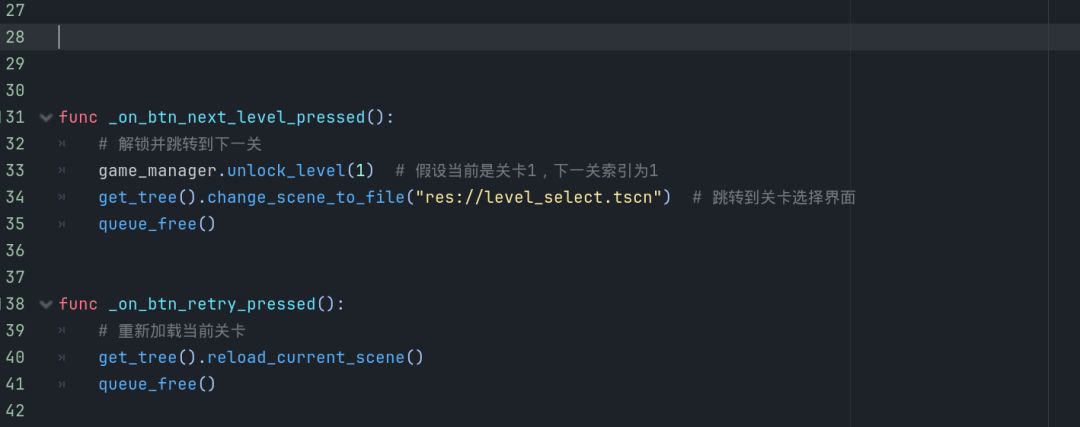
Task: Click the "res://level_select.tscn" string
Action: [x=539, y=198]
